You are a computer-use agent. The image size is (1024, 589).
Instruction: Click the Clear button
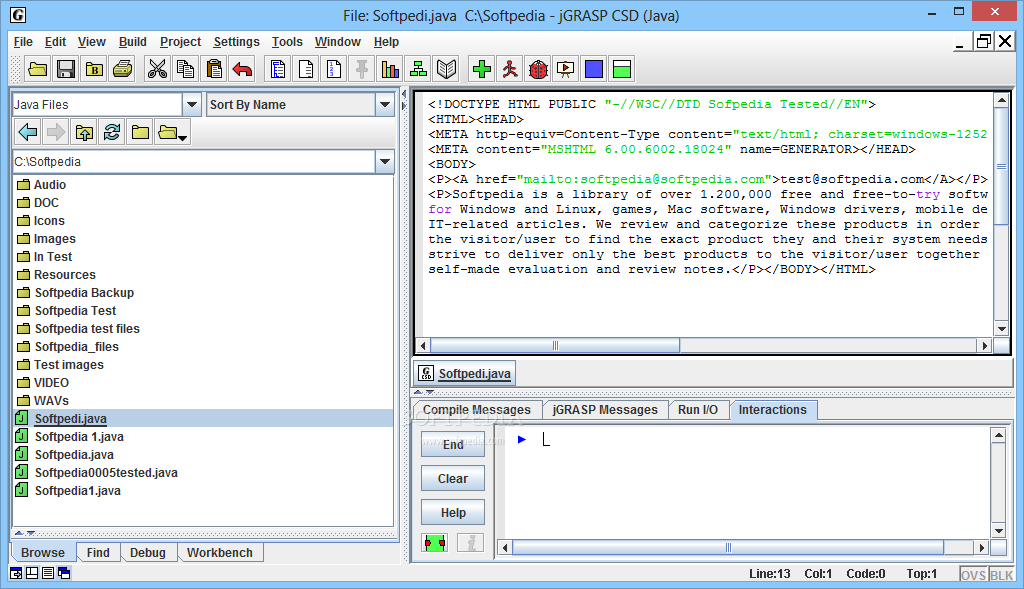[453, 479]
